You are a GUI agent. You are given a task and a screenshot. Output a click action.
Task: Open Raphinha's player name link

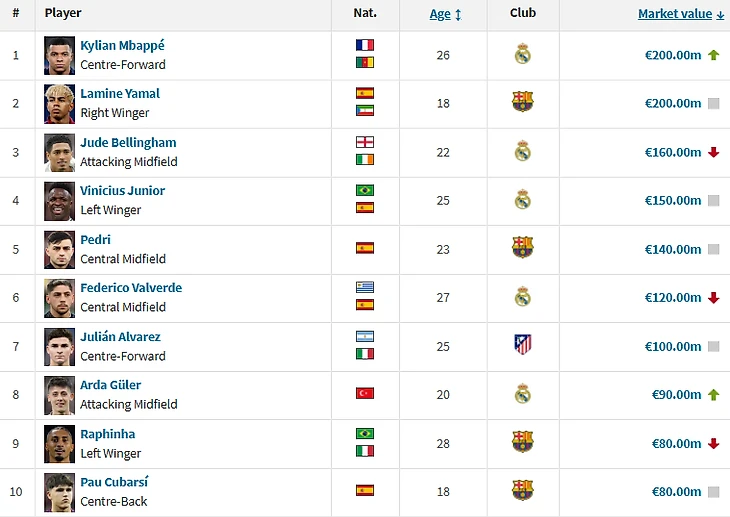107,434
